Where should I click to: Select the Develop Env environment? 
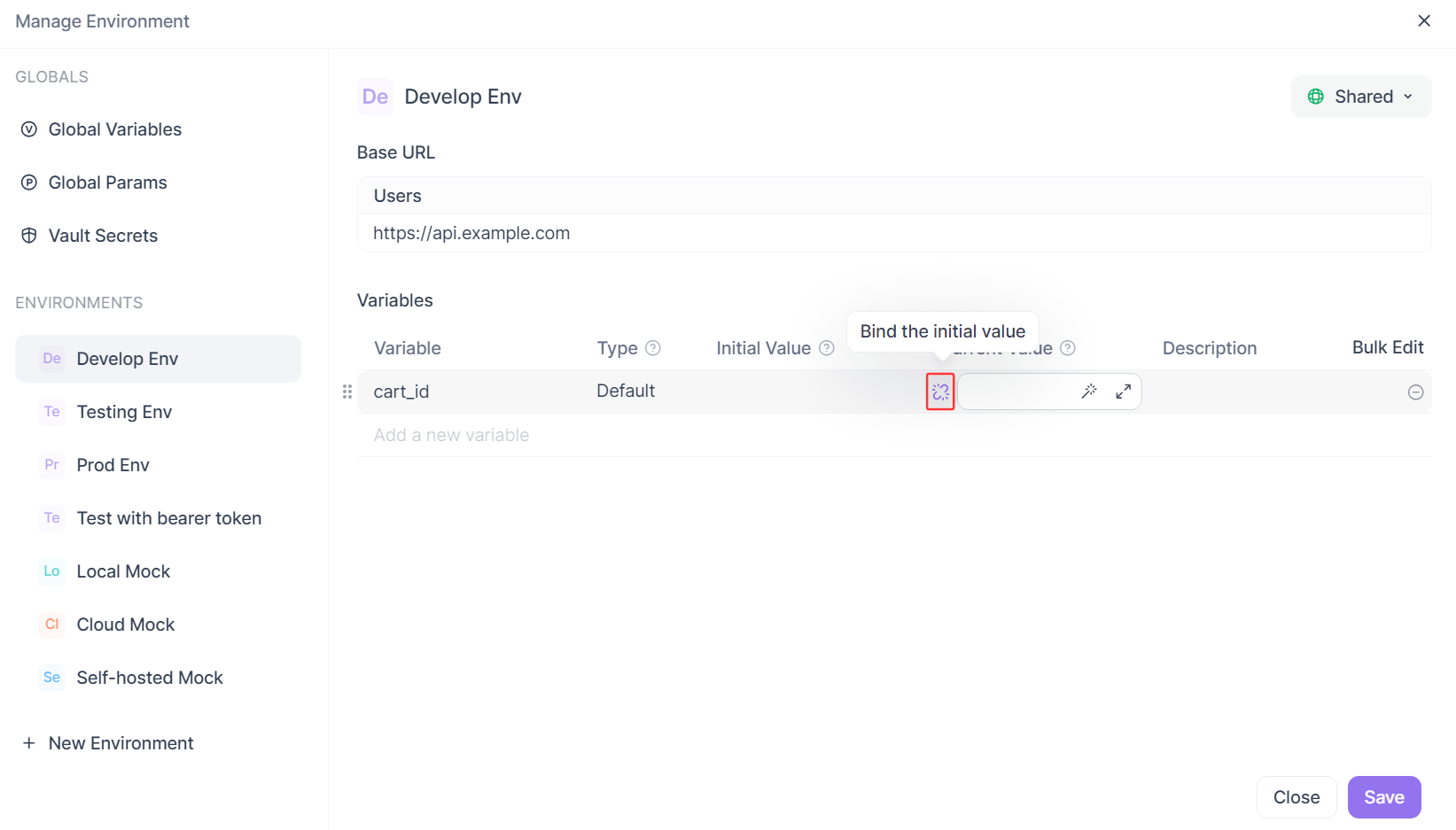pos(158,359)
